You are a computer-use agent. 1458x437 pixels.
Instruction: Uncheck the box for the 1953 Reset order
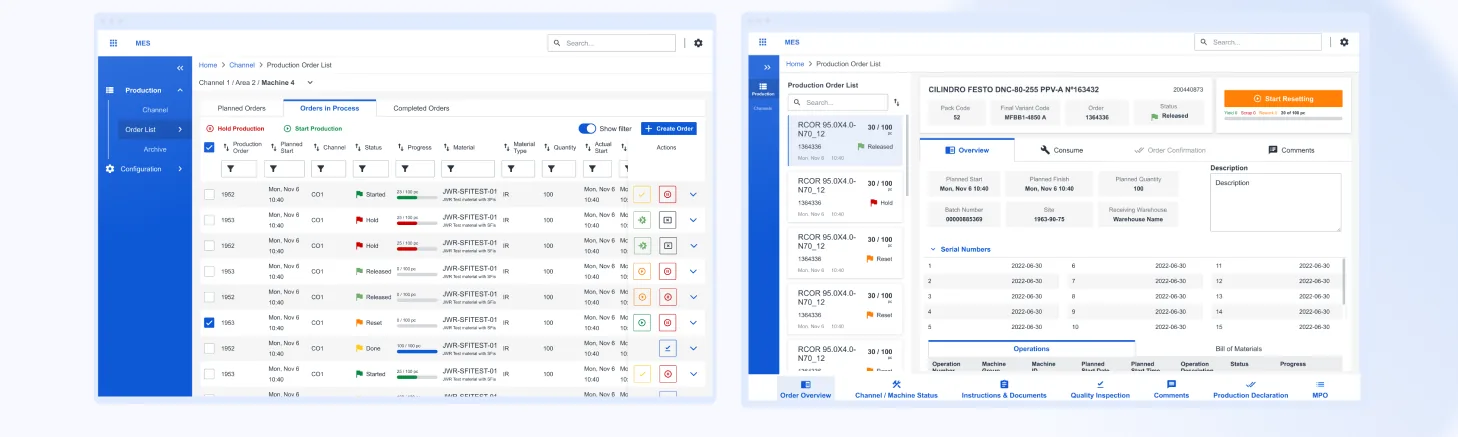tap(209, 323)
